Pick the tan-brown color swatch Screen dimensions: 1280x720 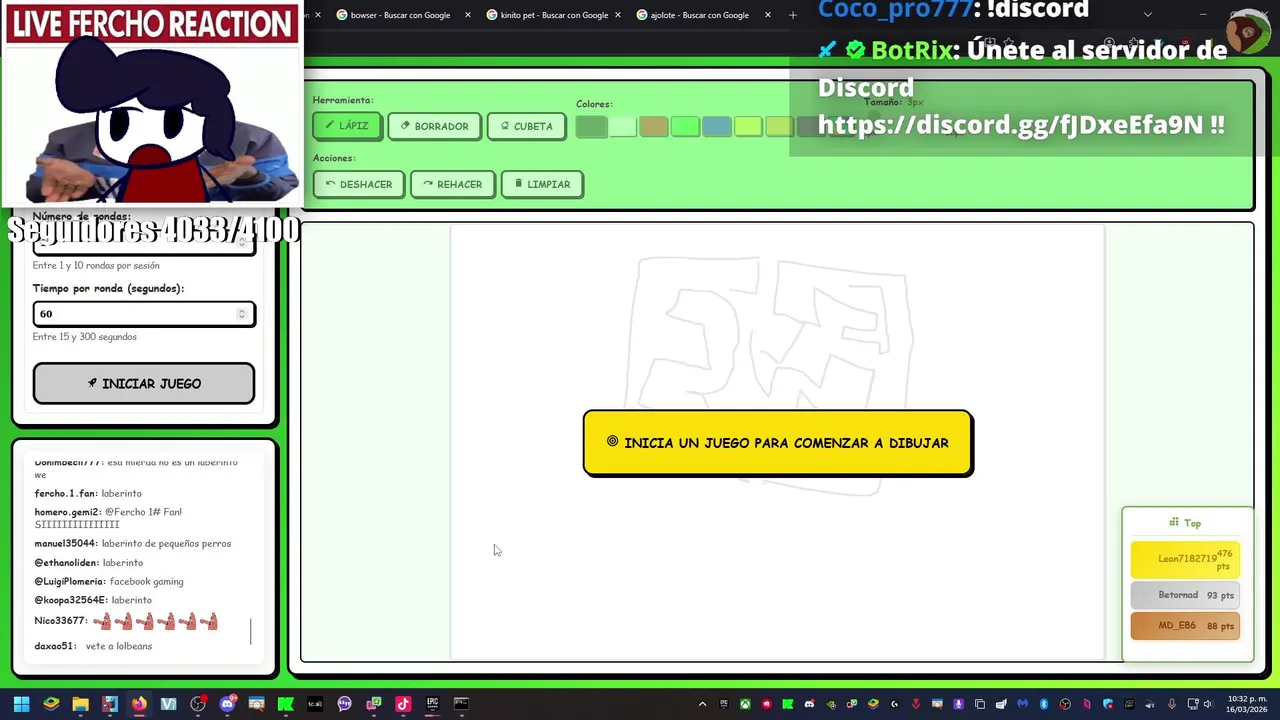click(x=653, y=126)
